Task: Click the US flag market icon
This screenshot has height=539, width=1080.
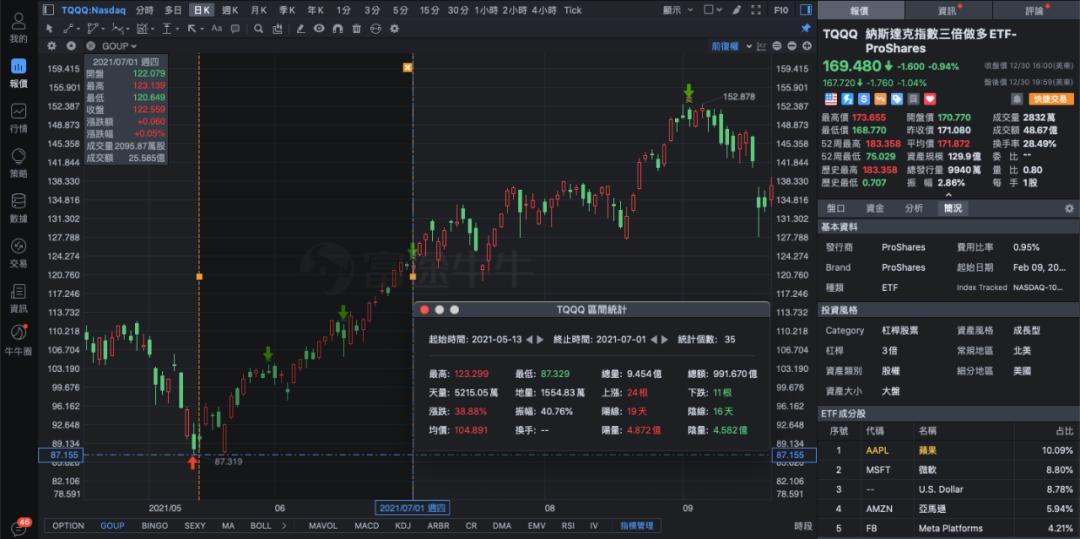Action: point(831,99)
